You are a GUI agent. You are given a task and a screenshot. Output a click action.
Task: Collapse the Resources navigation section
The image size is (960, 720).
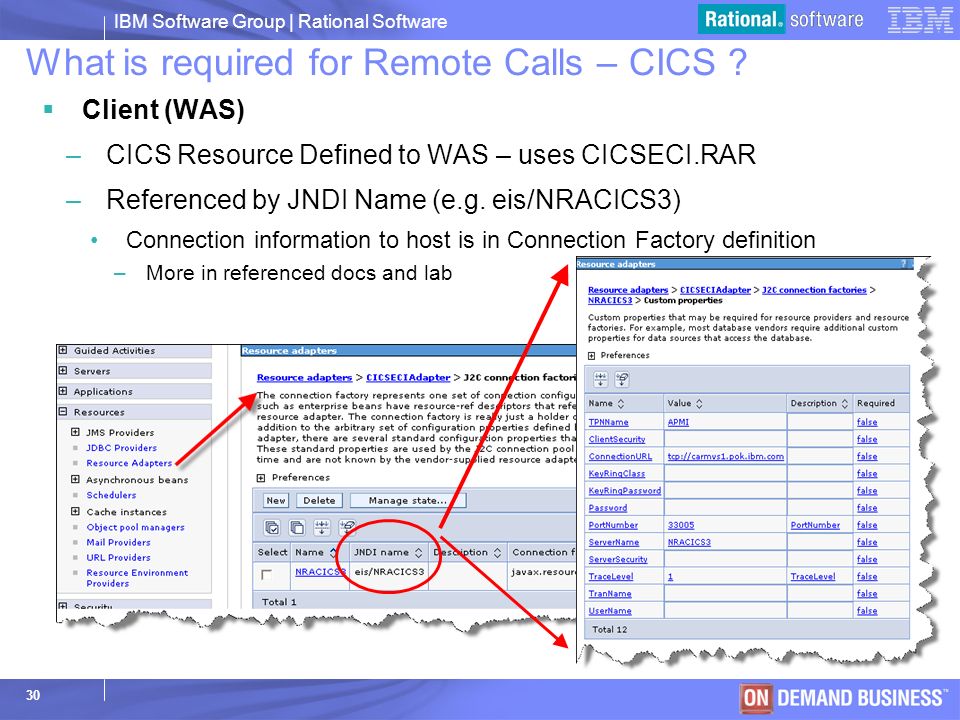pyautogui.click(x=62, y=411)
